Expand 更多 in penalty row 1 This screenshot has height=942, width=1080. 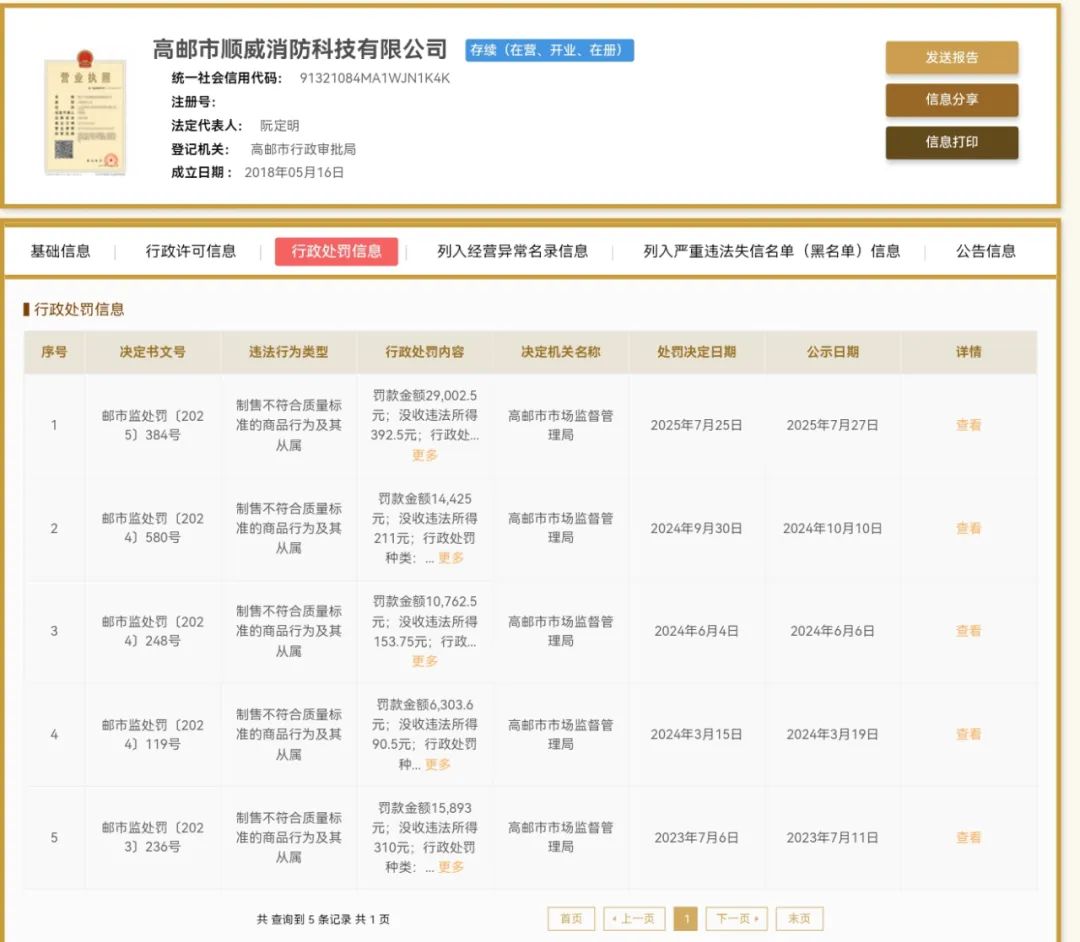pyautogui.click(x=425, y=455)
